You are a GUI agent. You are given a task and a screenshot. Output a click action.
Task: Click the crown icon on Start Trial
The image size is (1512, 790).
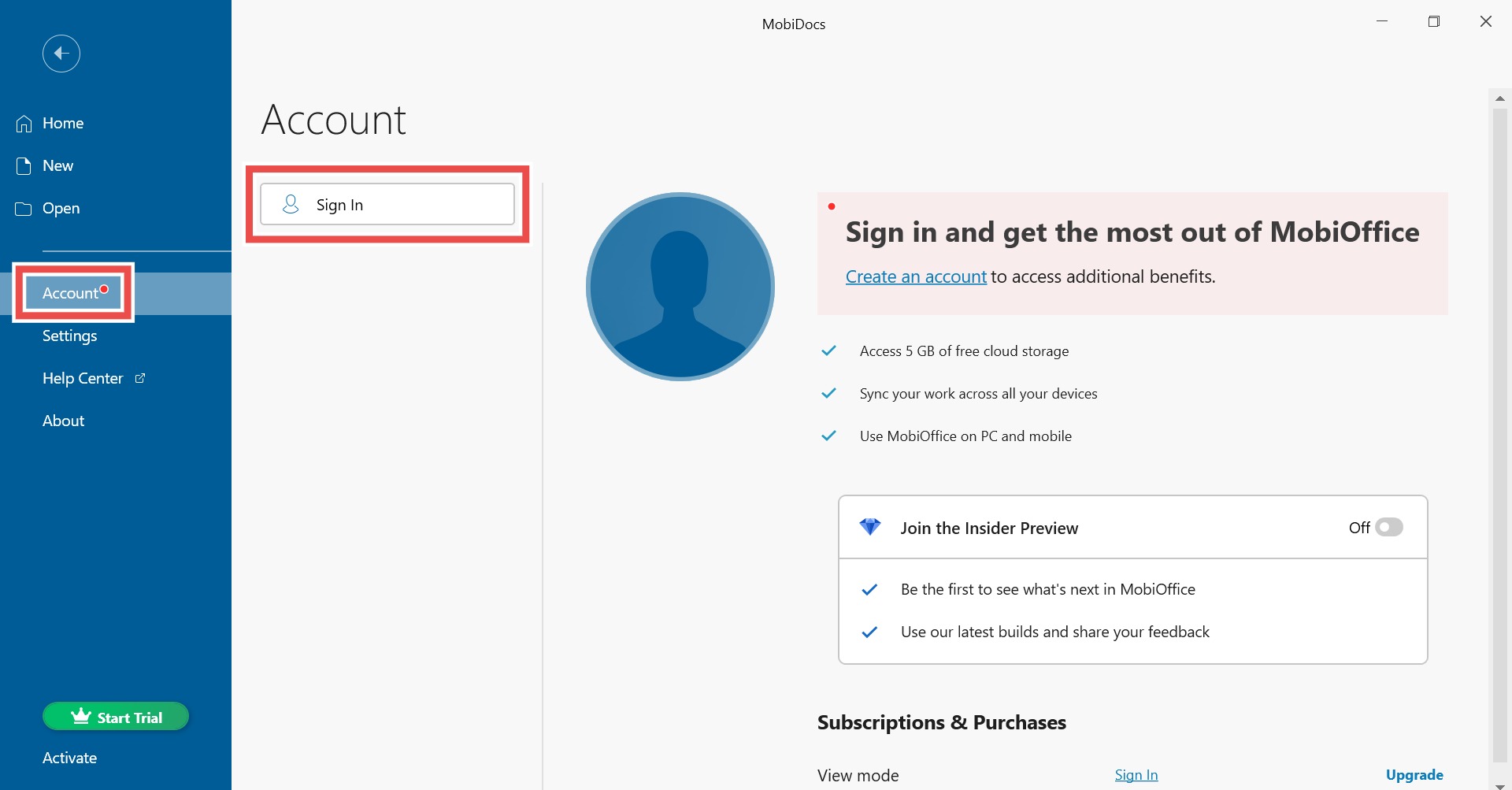tap(81, 716)
